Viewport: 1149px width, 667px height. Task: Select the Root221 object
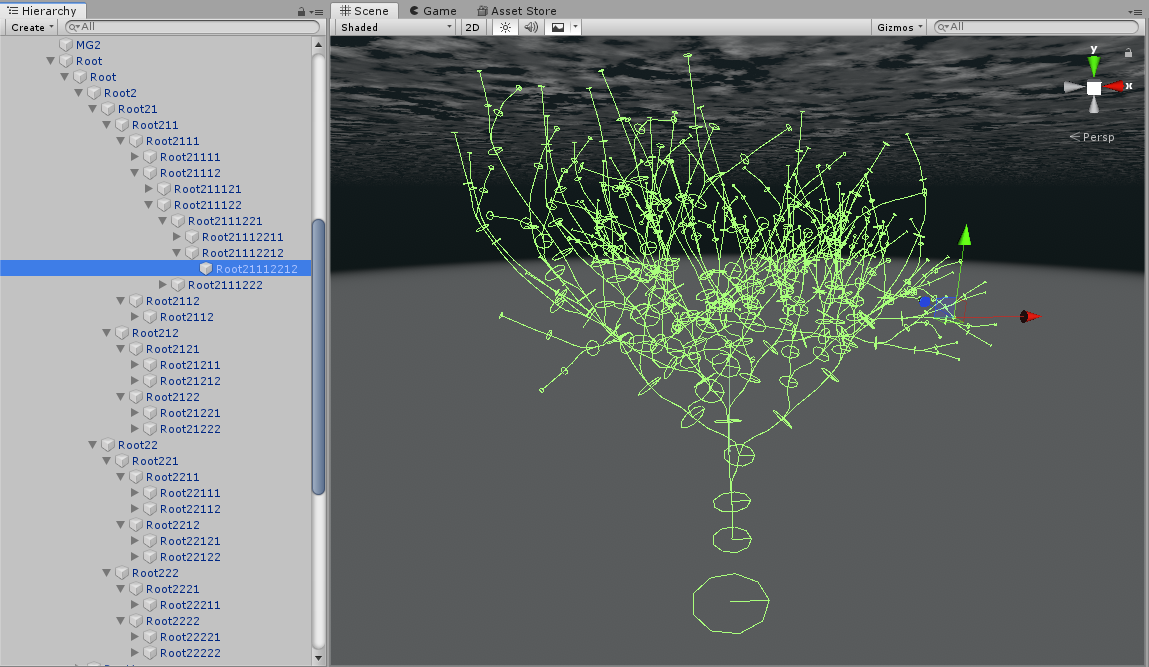coord(155,461)
